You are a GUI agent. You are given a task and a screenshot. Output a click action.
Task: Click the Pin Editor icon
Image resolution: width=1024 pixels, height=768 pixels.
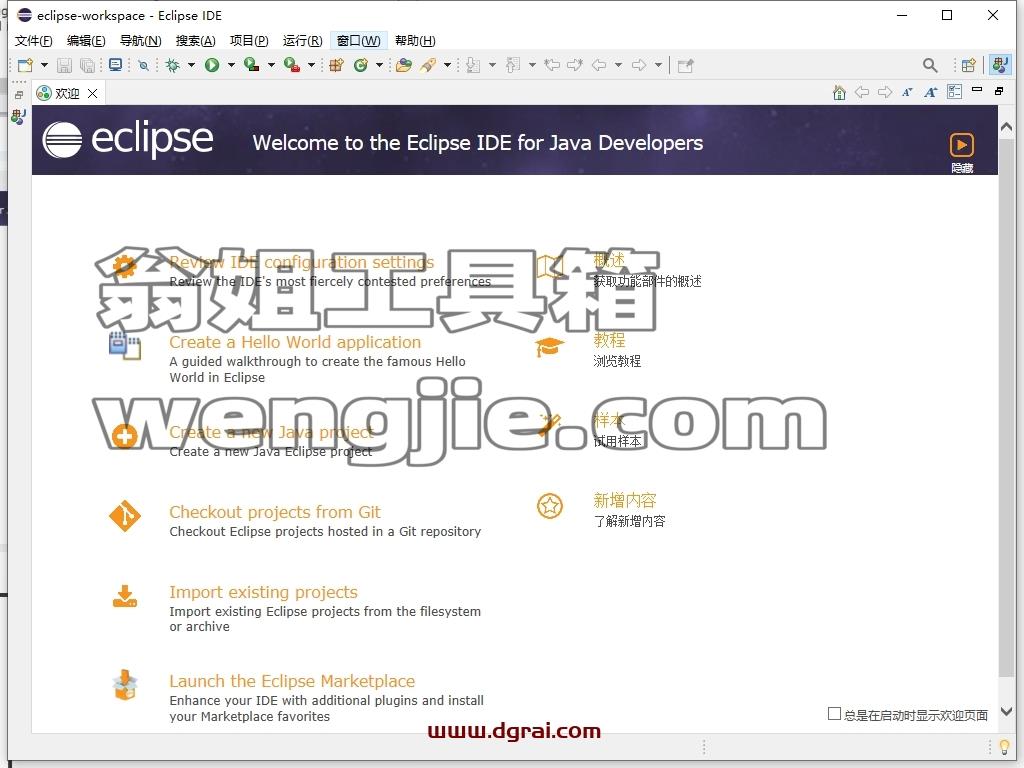(685, 65)
